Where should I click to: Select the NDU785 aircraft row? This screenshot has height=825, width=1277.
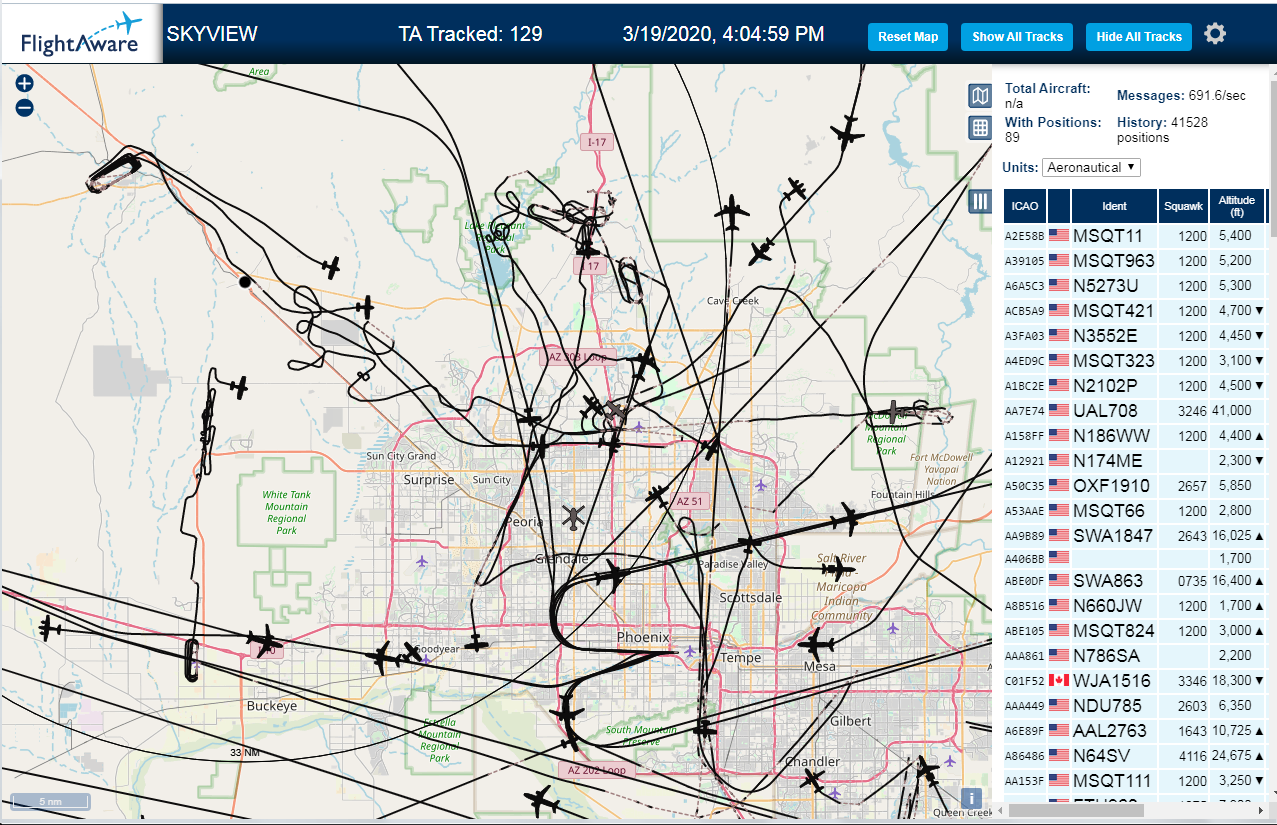[x=1135, y=706]
